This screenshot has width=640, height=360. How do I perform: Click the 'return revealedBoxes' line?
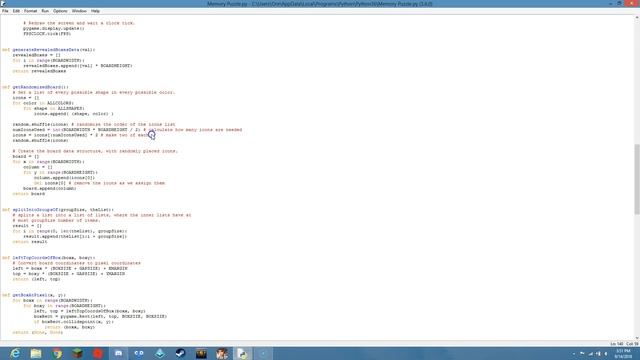click(39, 71)
